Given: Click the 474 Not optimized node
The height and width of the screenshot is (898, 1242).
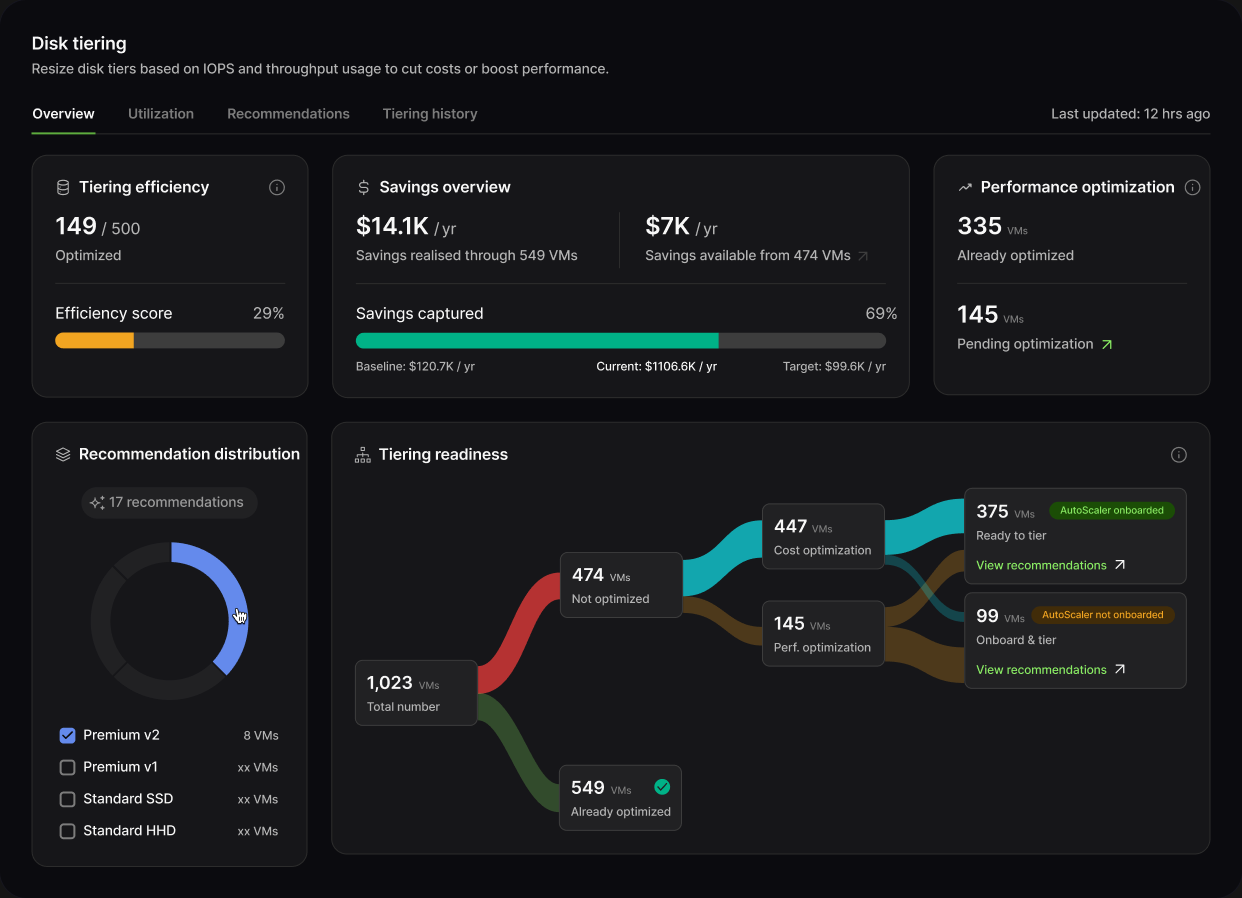Looking at the screenshot, I should click(x=621, y=585).
